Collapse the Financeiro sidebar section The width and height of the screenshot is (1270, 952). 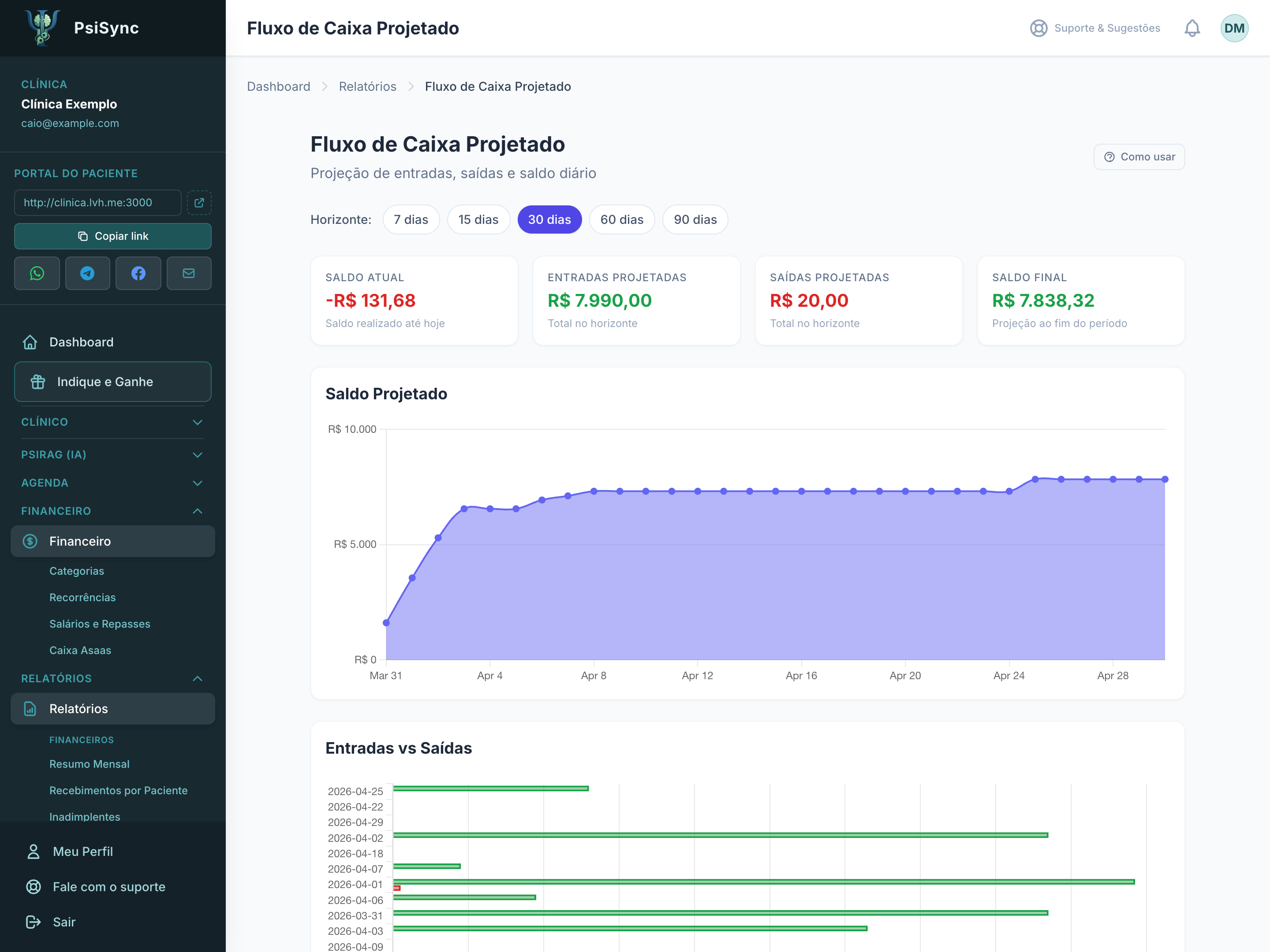click(112, 511)
